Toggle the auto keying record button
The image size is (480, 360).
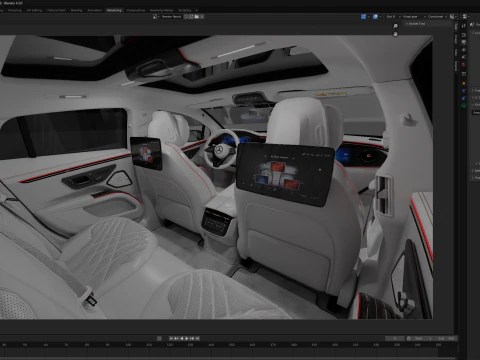coord(159,338)
